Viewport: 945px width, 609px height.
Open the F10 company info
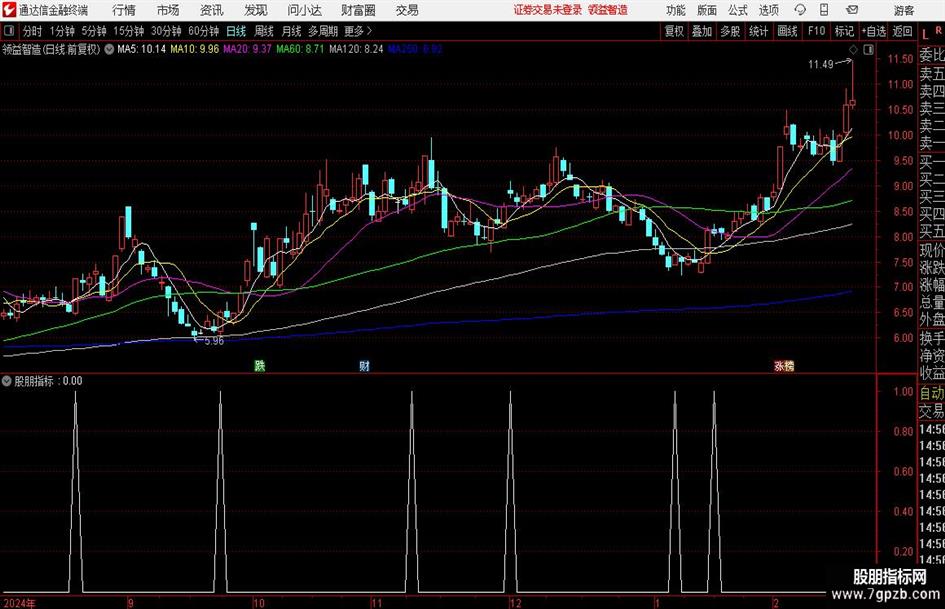pos(817,31)
